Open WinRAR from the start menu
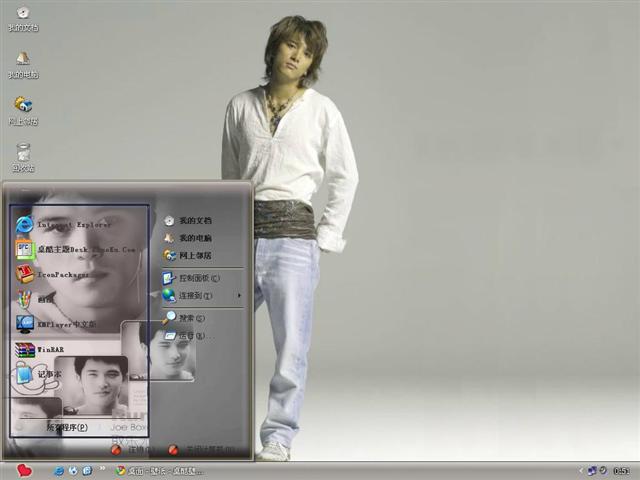This screenshot has width=640, height=480. [x=40, y=349]
